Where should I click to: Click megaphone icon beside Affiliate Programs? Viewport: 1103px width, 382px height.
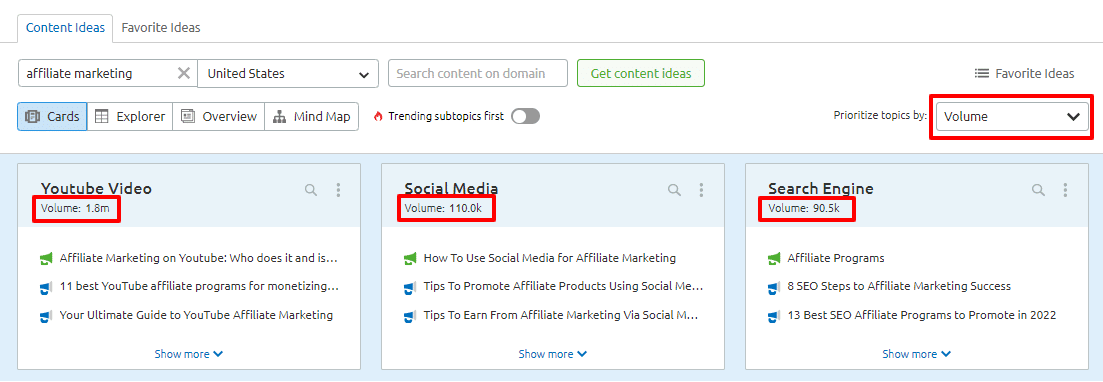click(774, 259)
